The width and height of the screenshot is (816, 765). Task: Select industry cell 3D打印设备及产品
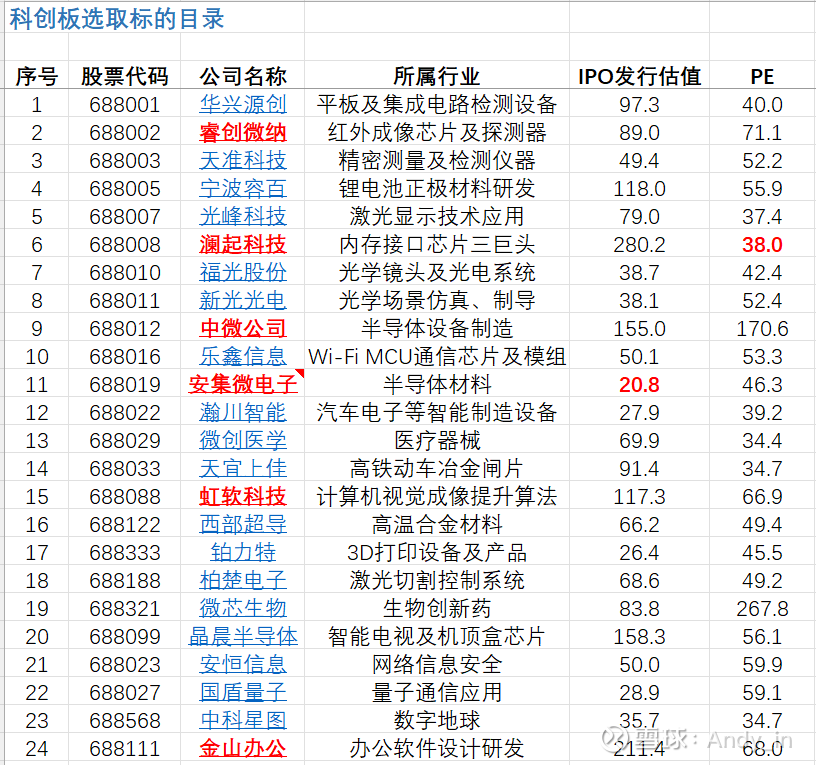tap(437, 553)
